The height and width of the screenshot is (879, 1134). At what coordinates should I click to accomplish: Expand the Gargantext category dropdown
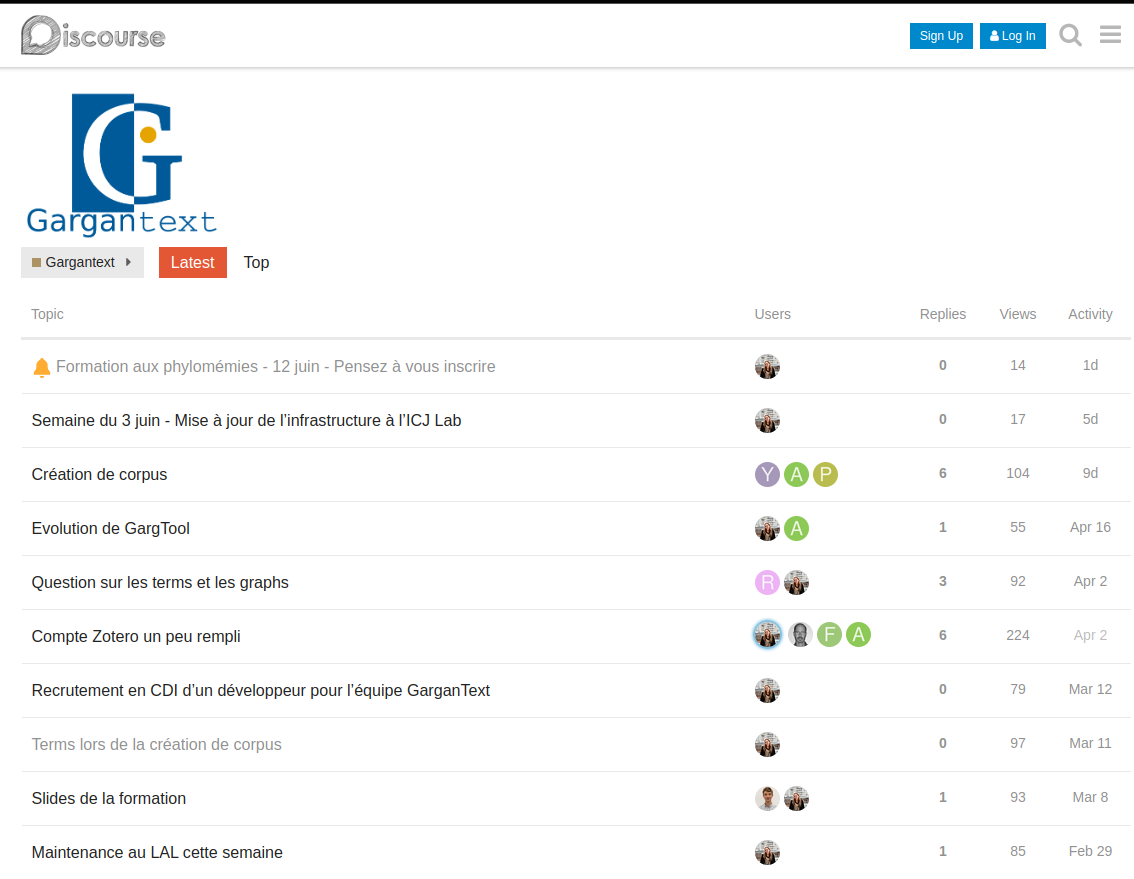(x=82, y=262)
